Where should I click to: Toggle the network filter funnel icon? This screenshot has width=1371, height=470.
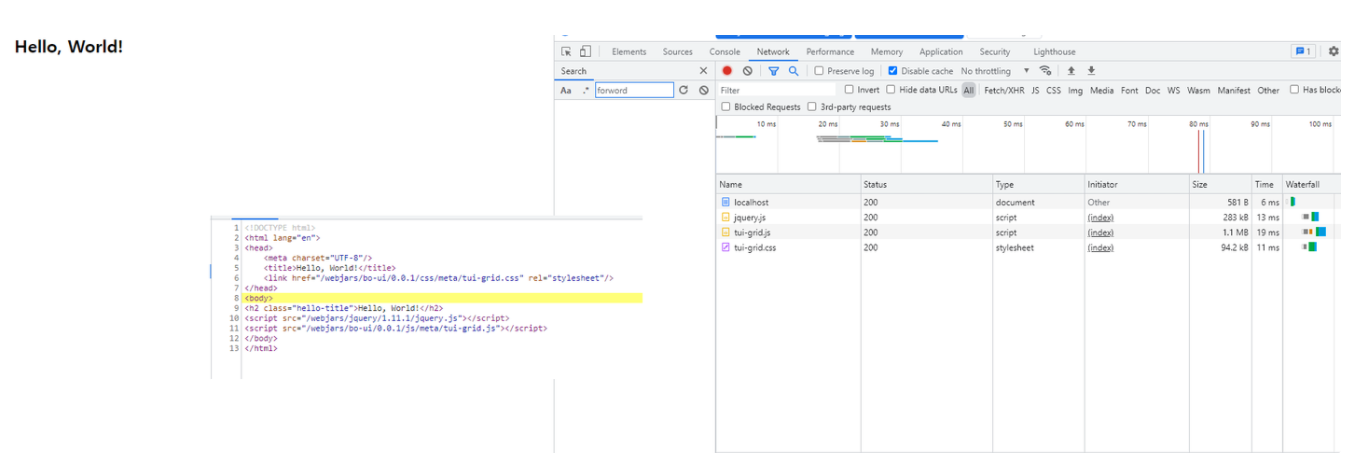tap(773, 71)
